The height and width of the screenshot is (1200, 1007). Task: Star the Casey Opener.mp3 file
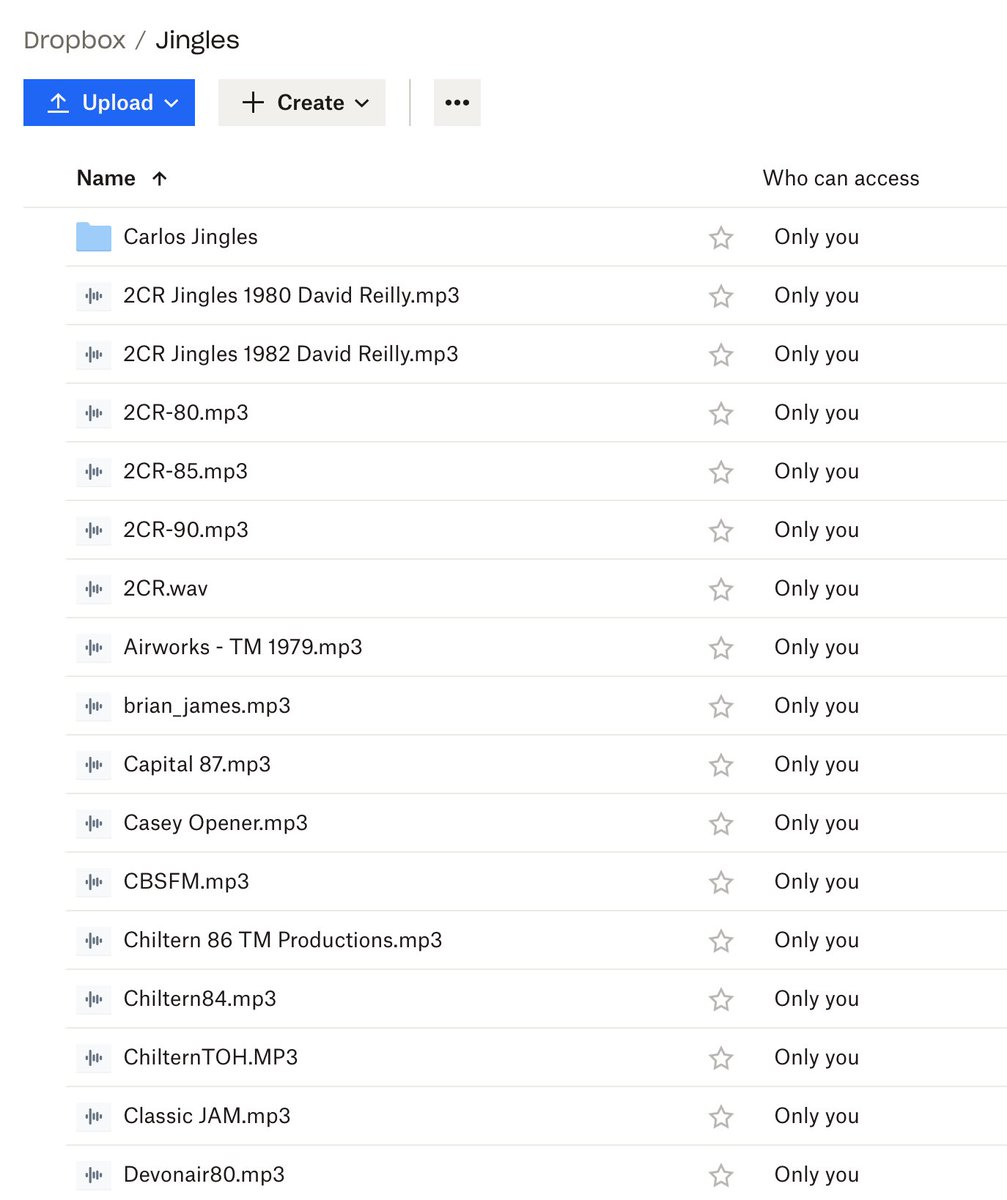click(x=721, y=823)
